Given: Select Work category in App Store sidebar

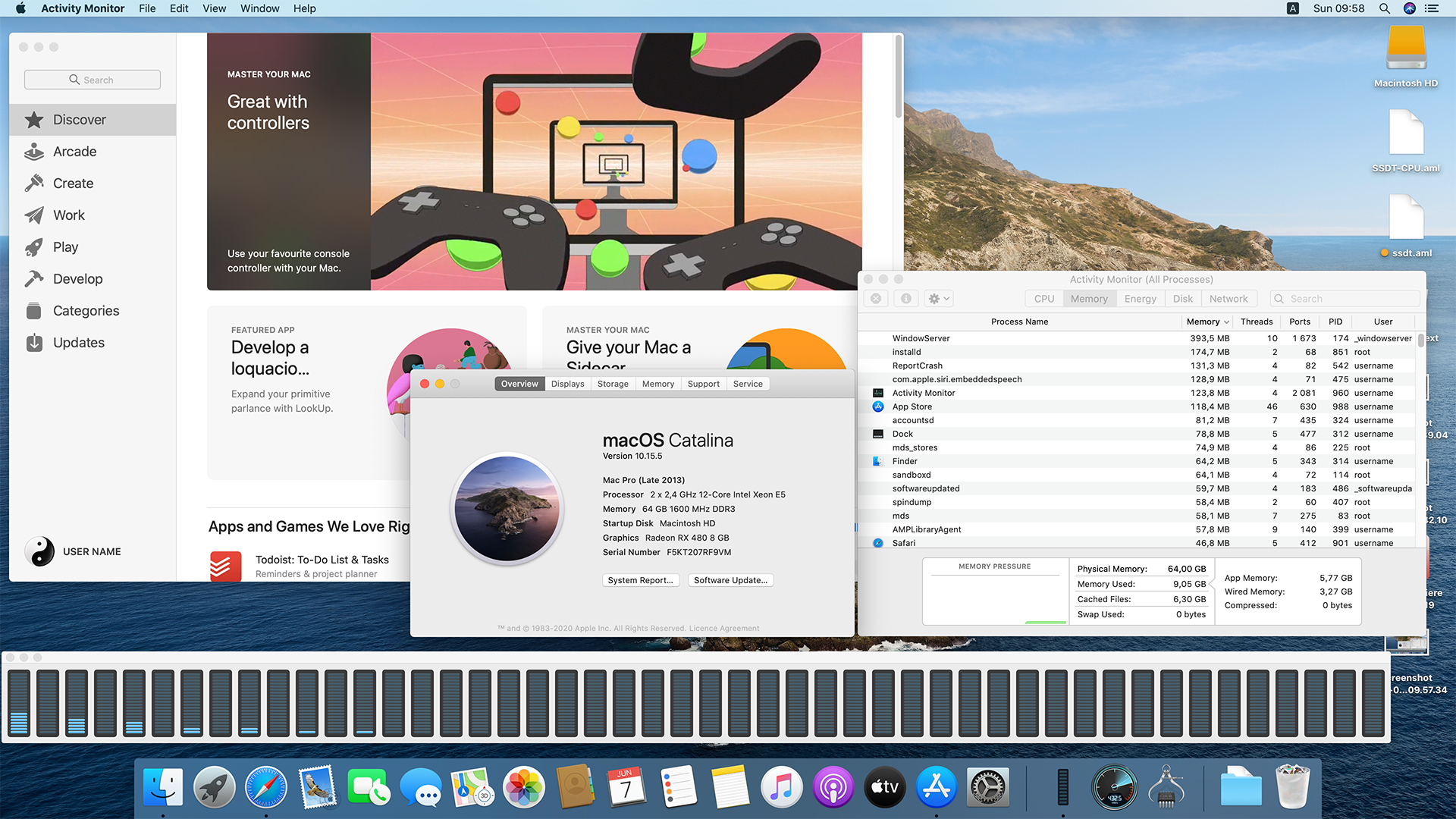Looking at the screenshot, I should coord(93,215).
